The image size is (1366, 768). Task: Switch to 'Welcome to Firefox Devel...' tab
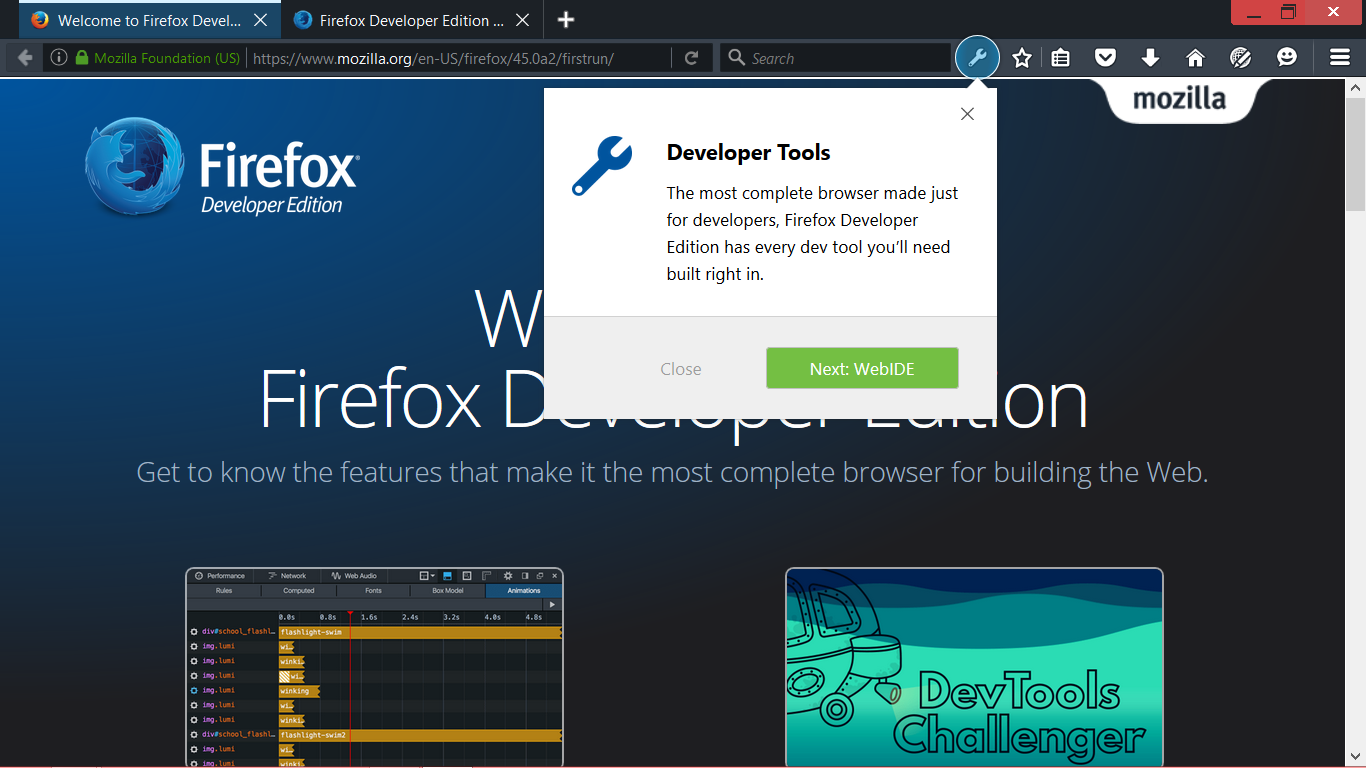click(x=150, y=20)
